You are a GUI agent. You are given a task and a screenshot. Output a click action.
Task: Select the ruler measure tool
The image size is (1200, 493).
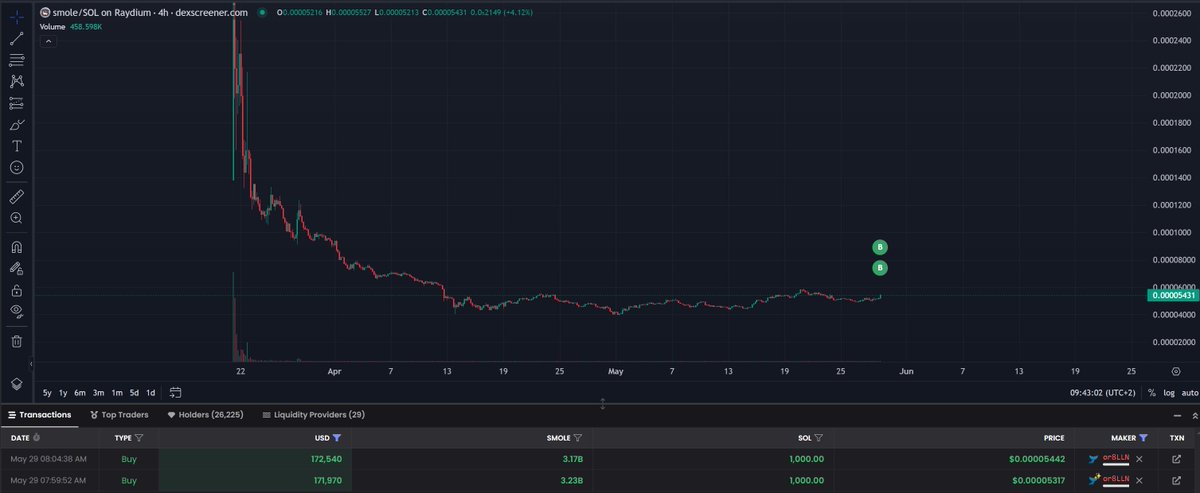pyautogui.click(x=17, y=196)
